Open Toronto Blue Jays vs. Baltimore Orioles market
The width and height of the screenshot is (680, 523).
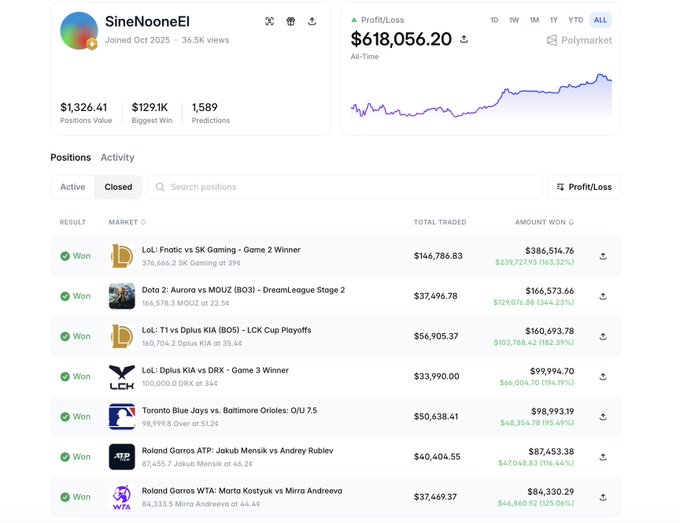[229, 410]
